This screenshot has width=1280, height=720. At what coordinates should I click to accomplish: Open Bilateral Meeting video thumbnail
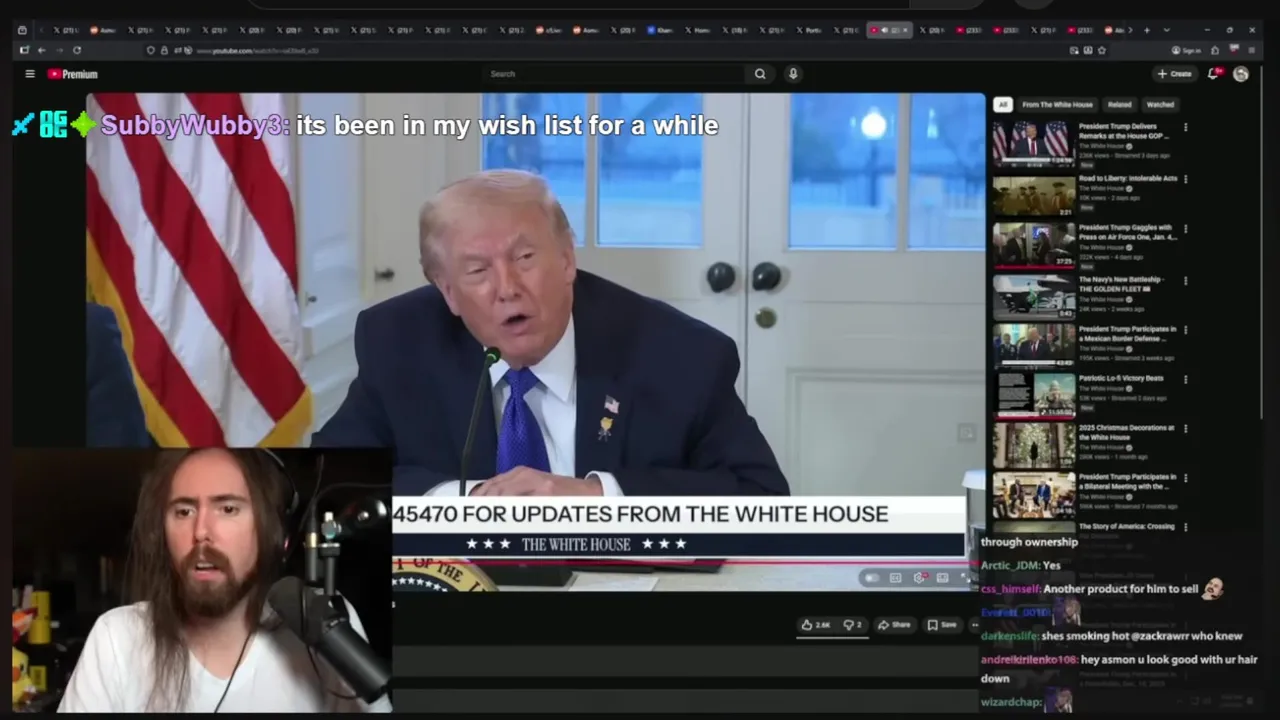1034,494
